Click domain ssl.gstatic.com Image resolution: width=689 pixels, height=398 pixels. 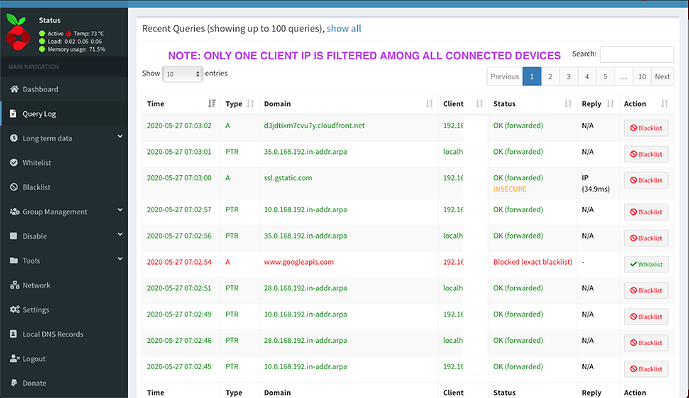[x=288, y=178]
